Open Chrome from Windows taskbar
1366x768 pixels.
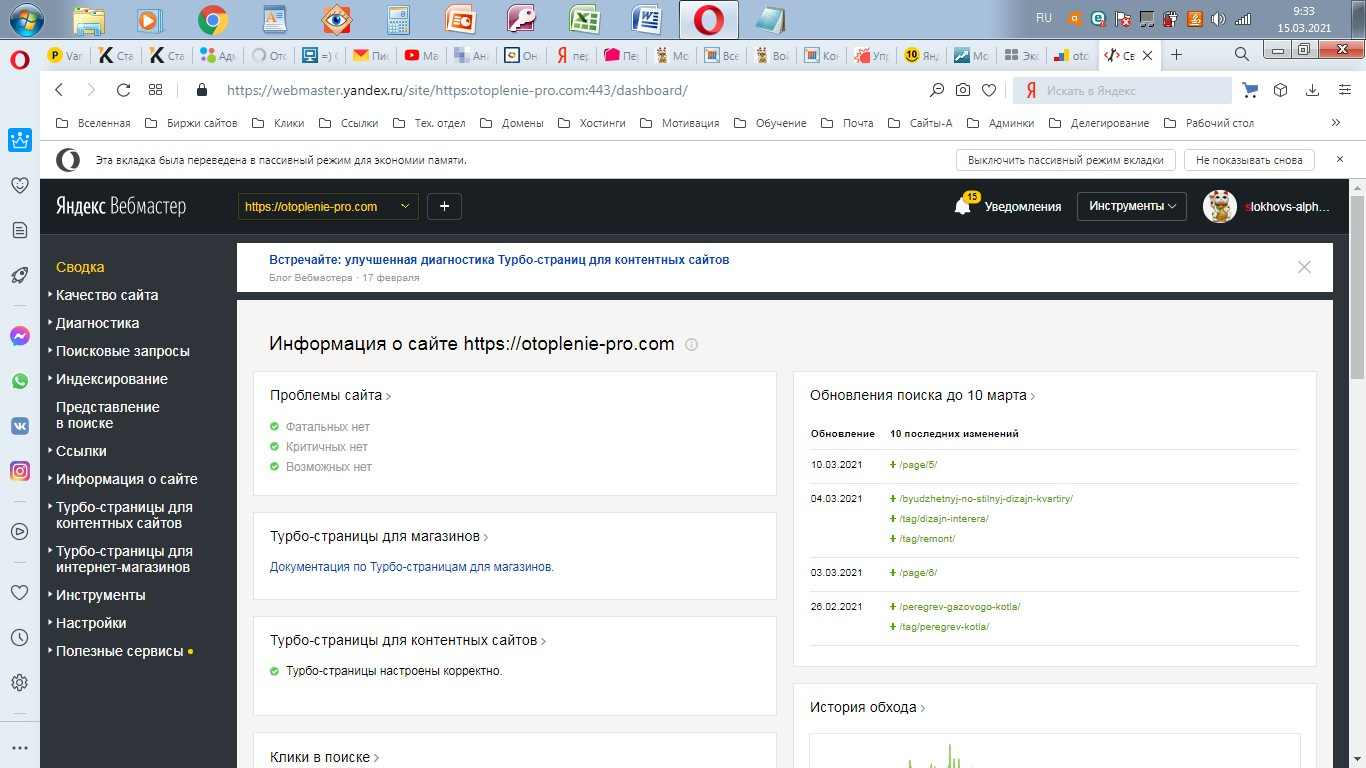pyautogui.click(x=212, y=19)
